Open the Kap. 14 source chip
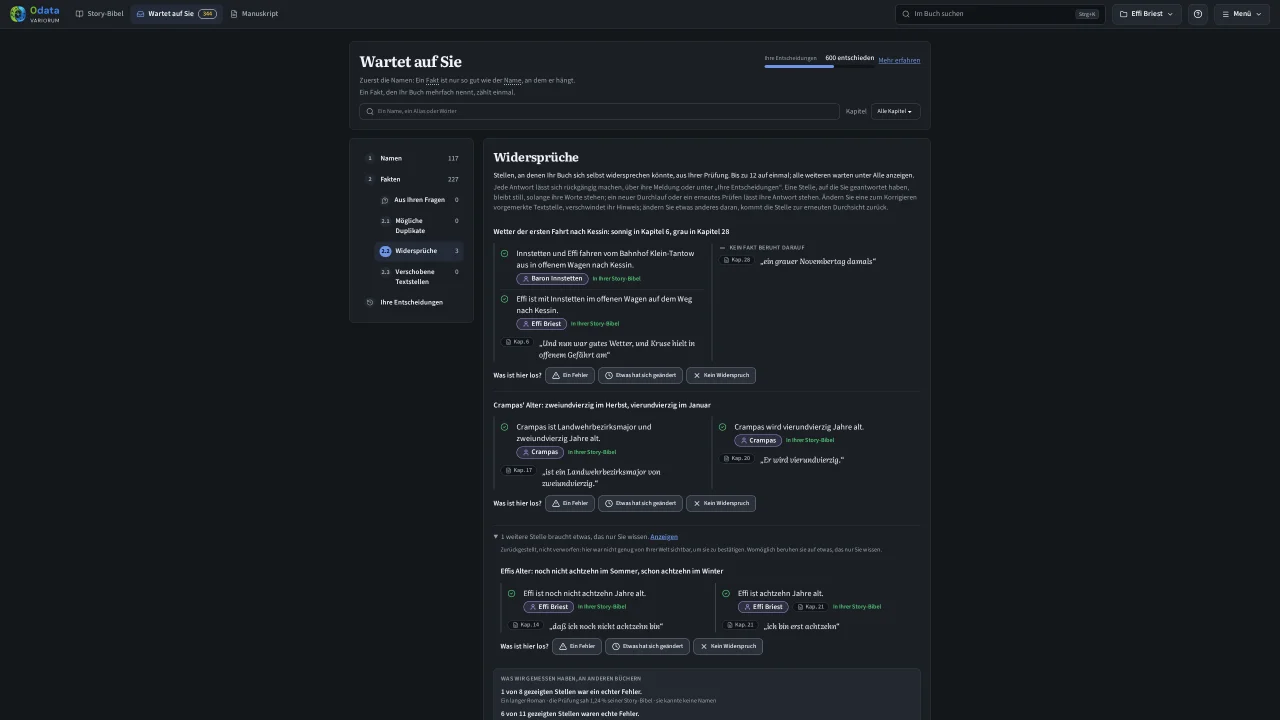The height and width of the screenshot is (720, 1280). 525,625
